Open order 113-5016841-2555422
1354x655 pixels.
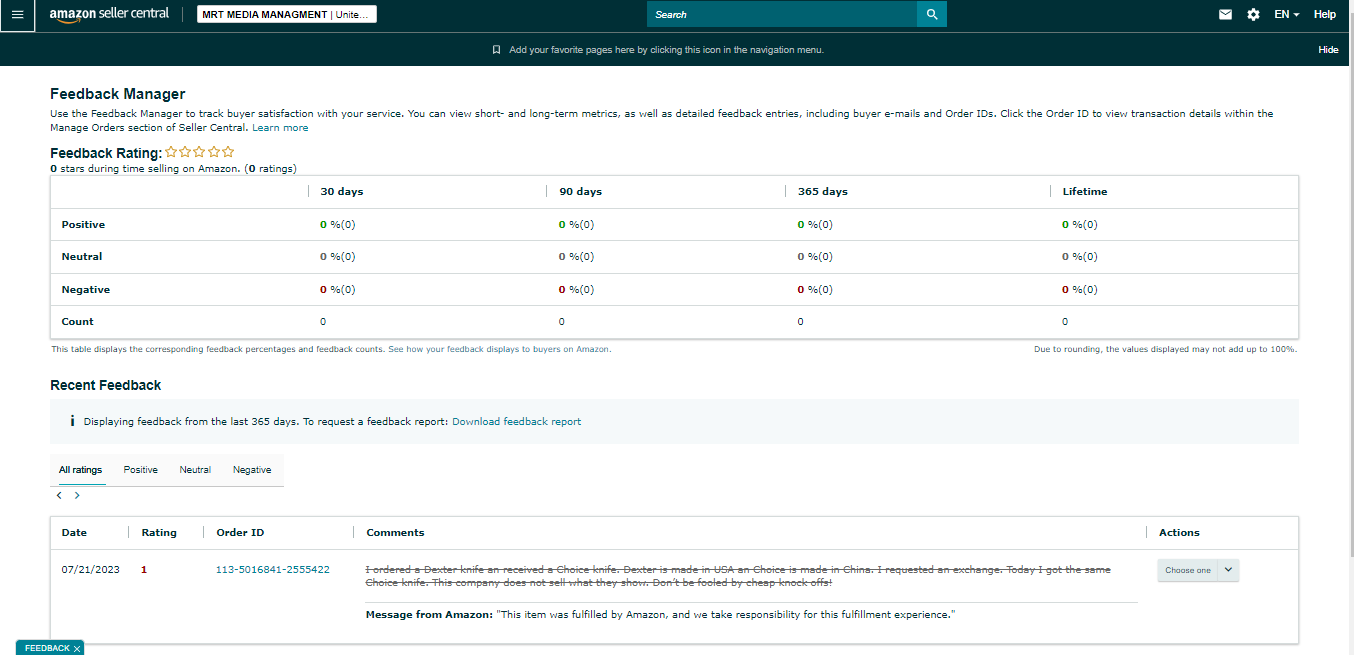coord(273,570)
